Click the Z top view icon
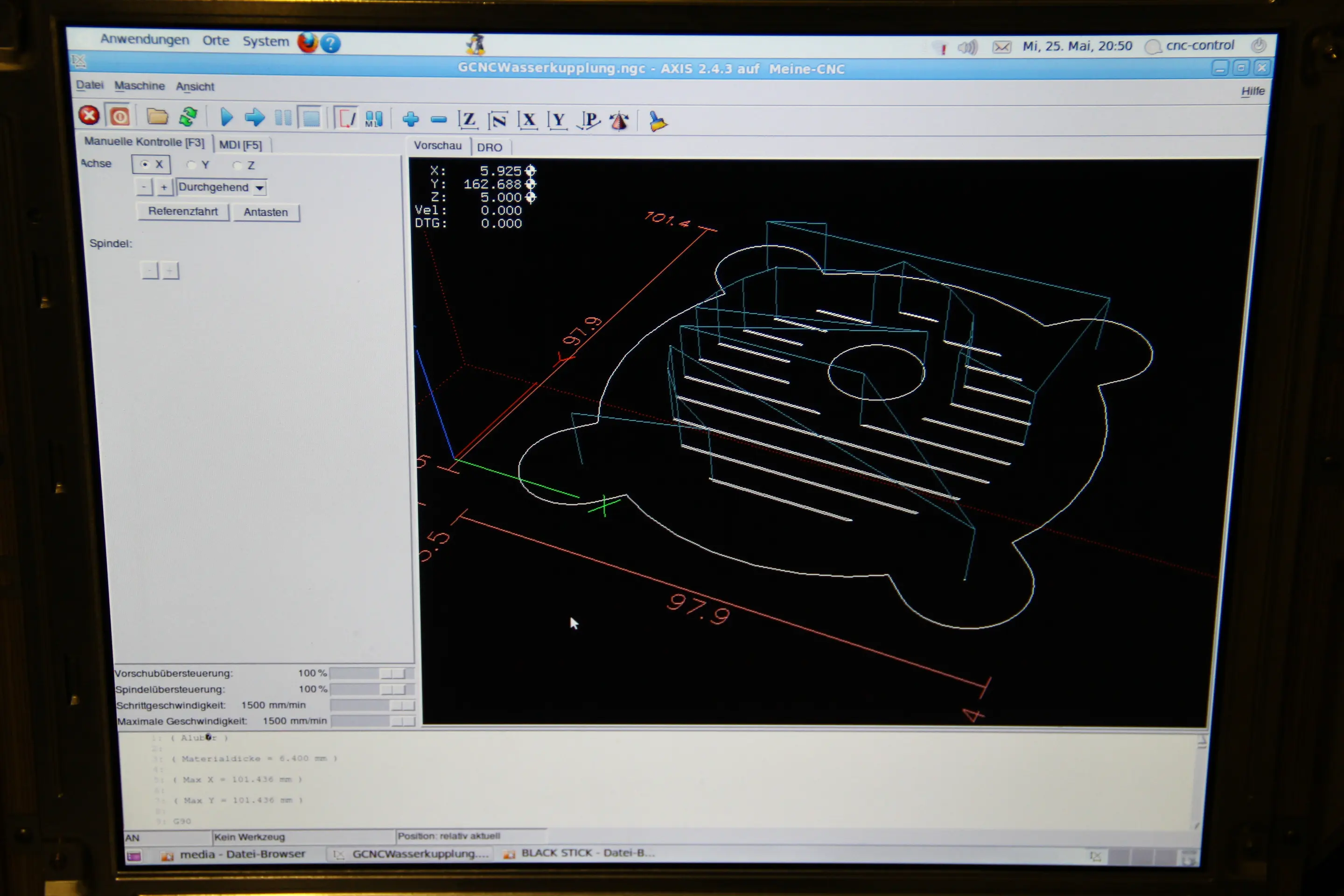The width and height of the screenshot is (1344, 896). coord(468,119)
